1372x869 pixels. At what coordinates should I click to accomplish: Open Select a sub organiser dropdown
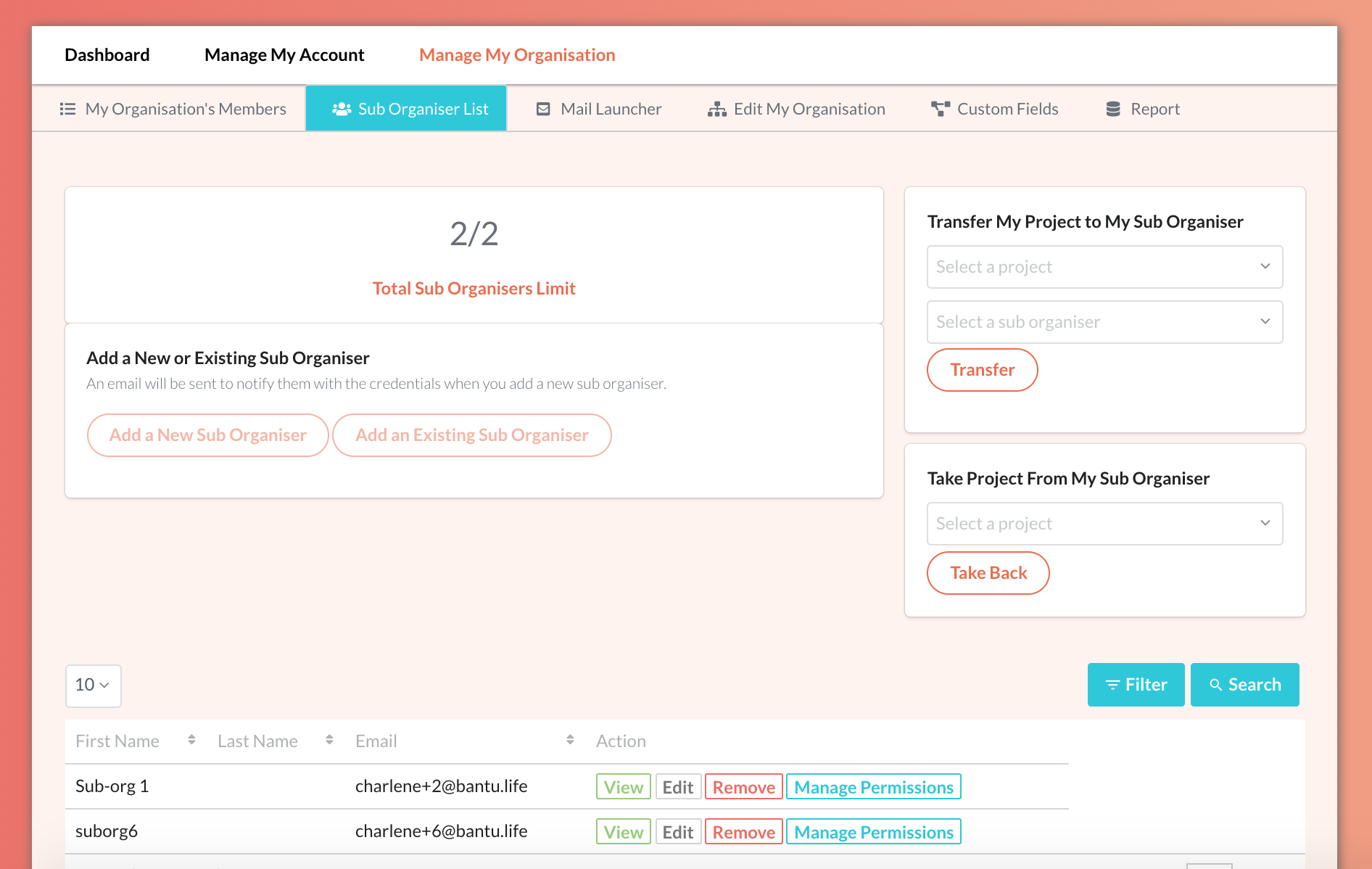click(x=1105, y=322)
